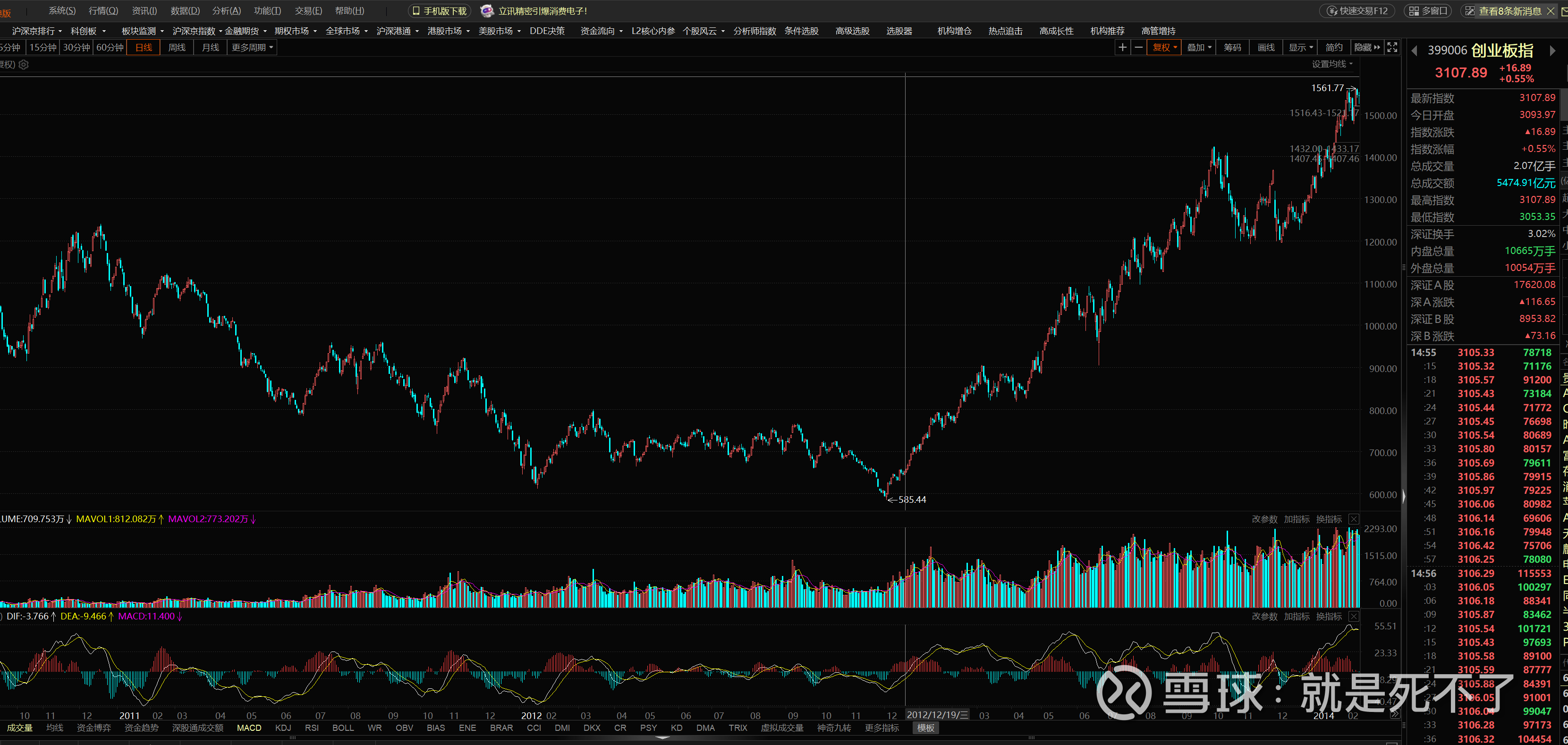Open 分析(A) menu
Image resolution: width=1568 pixels, height=745 pixels.
click(227, 11)
